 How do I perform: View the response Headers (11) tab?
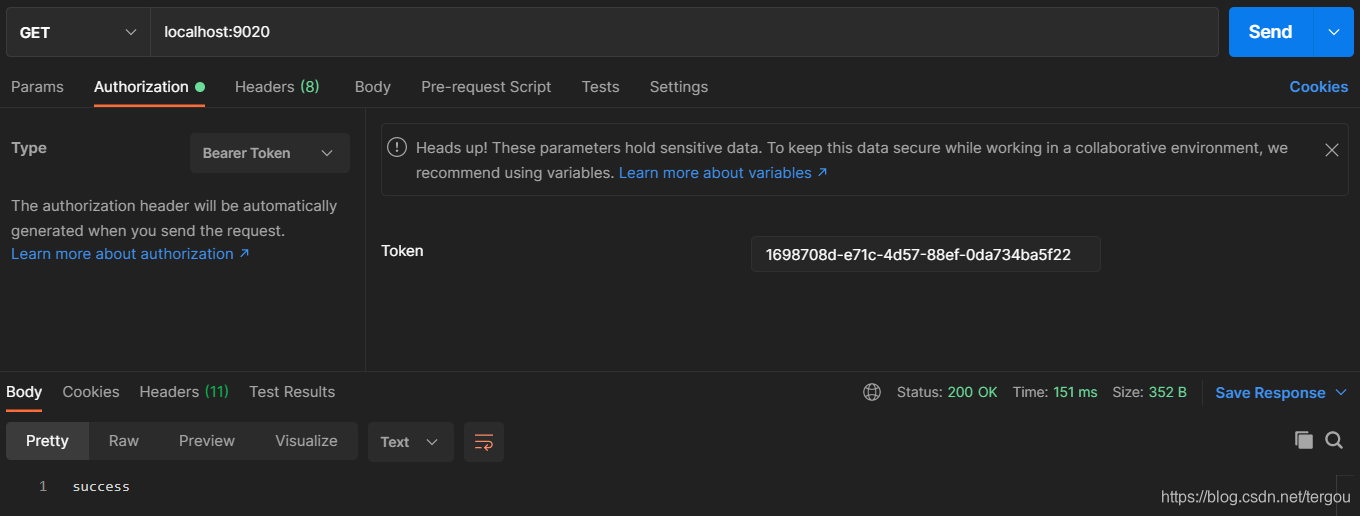point(184,392)
